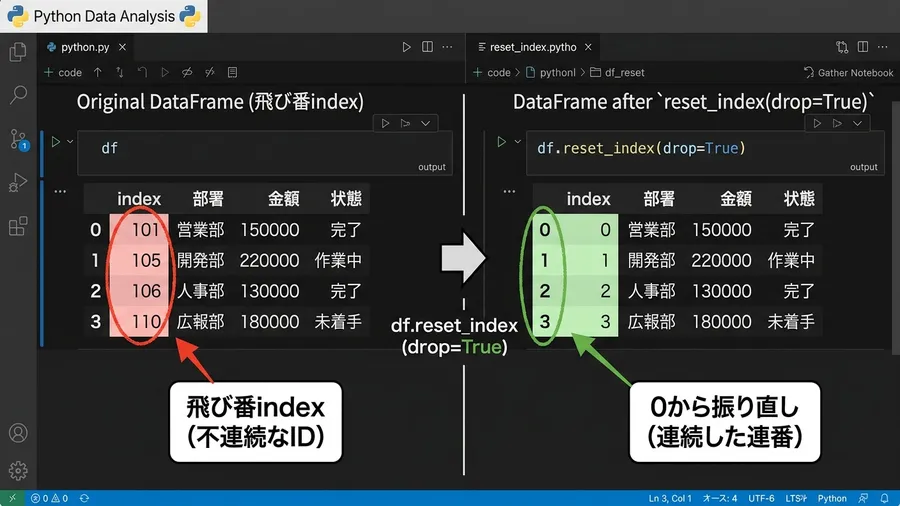Click the Gather Notebook button

849,72
